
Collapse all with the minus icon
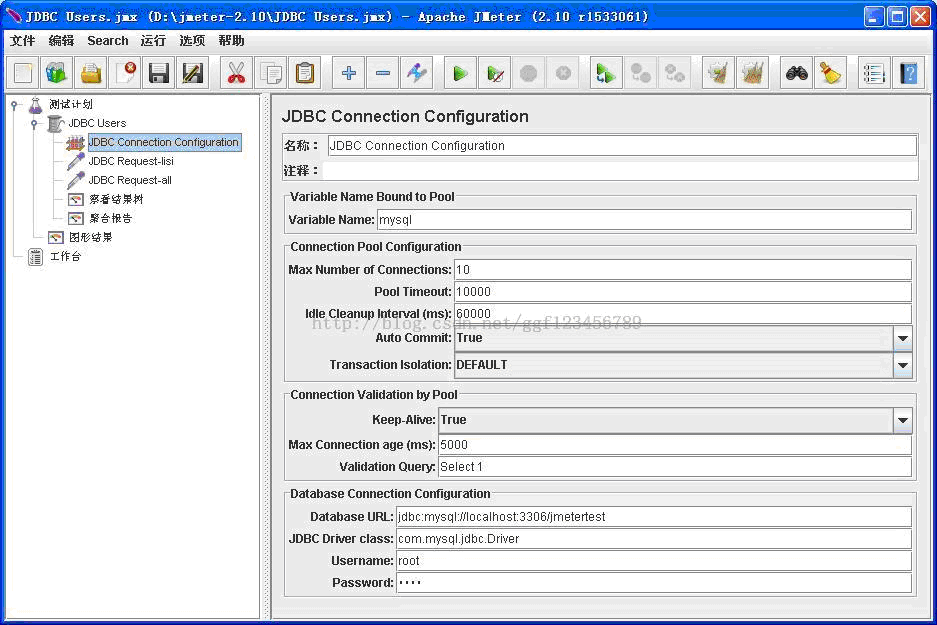[x=382, y=73]
